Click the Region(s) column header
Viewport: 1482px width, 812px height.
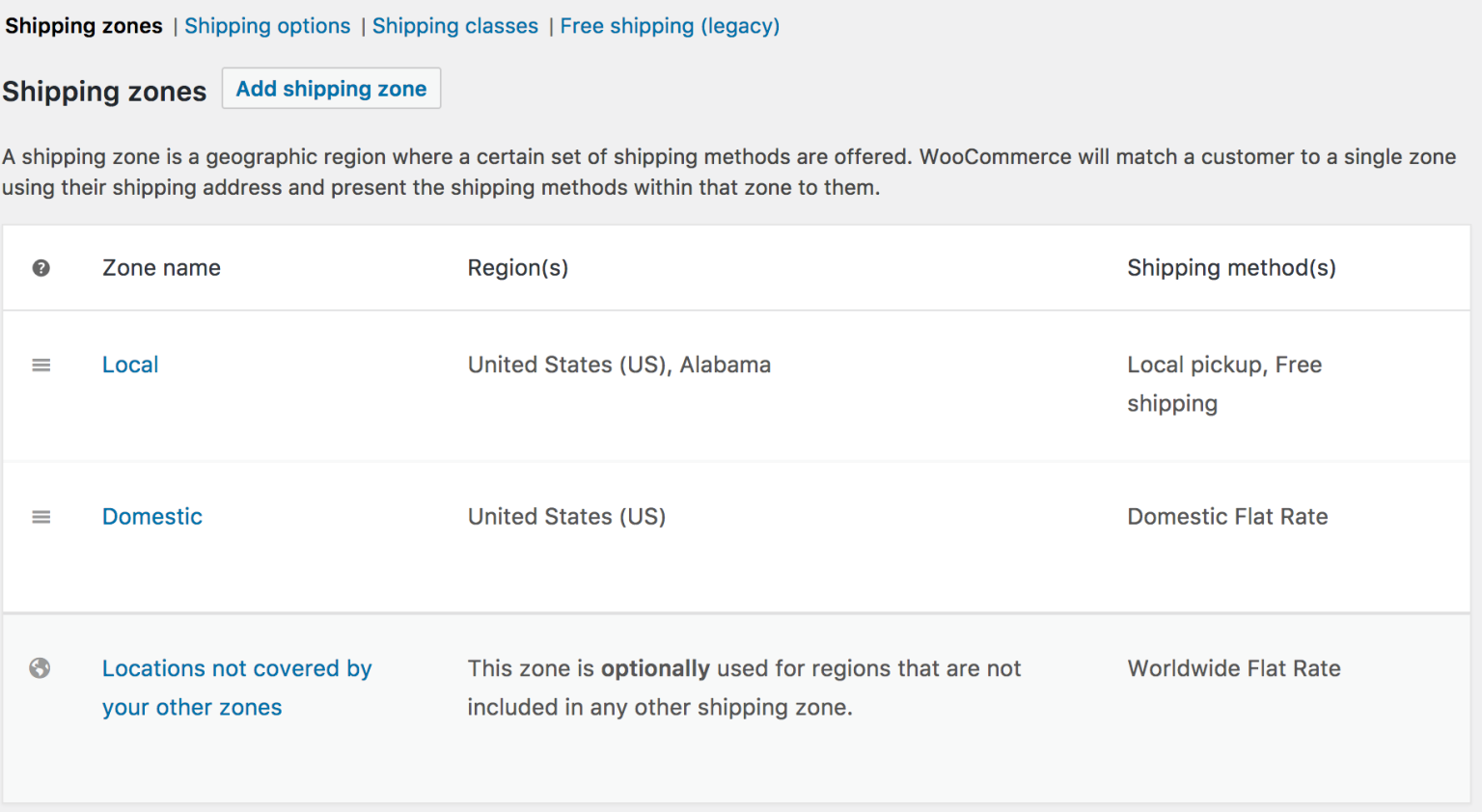point(518,268)
